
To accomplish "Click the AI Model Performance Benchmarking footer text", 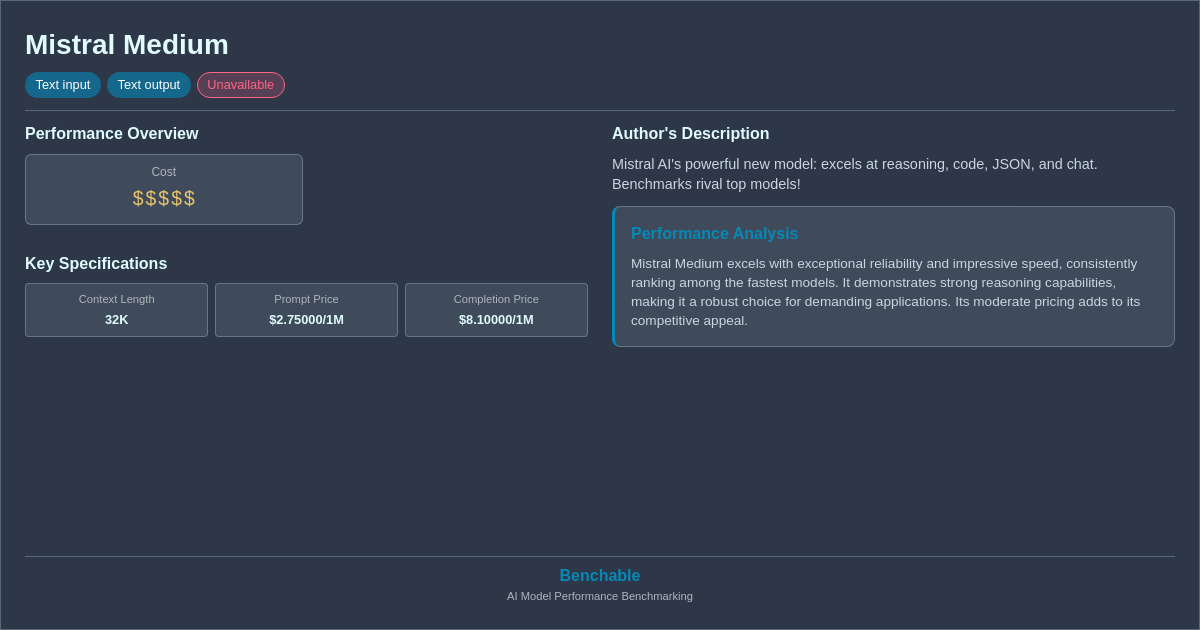I will (x=599, y=596).
